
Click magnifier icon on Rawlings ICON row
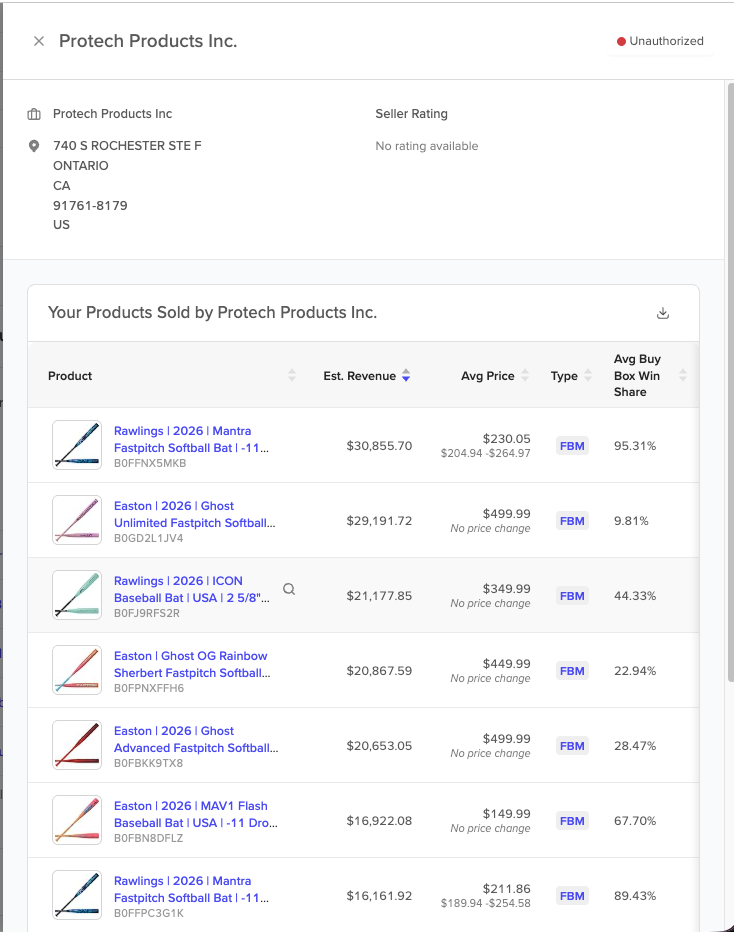pos(289,589)
